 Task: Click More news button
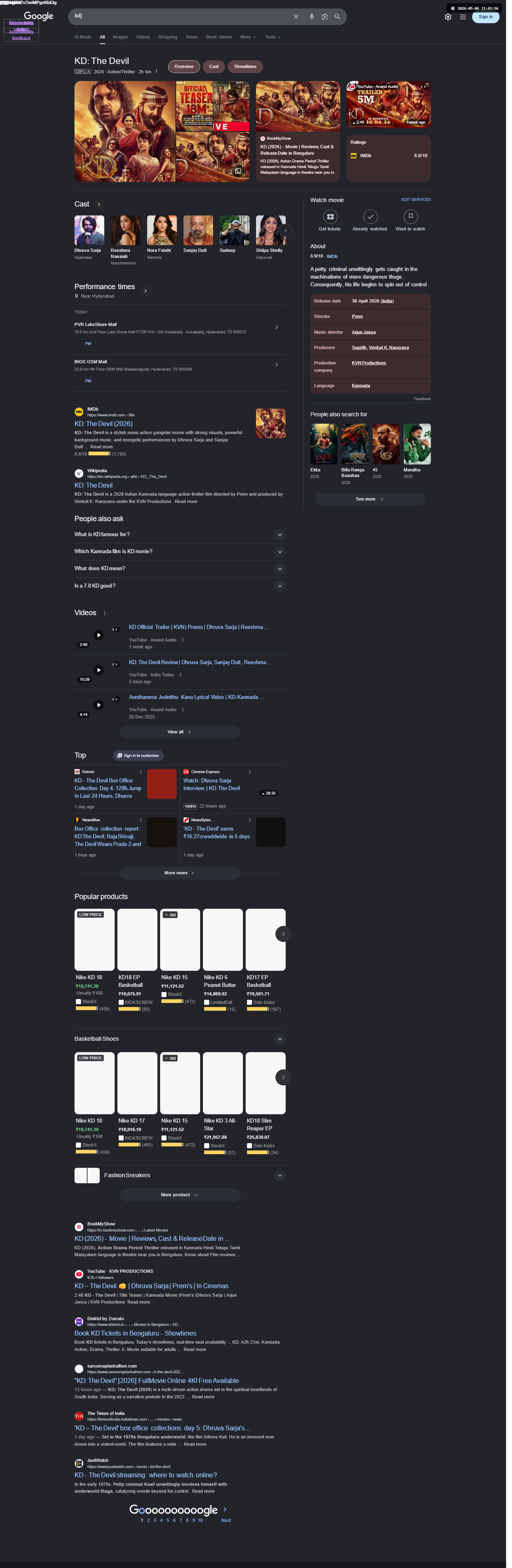(179, 873)
